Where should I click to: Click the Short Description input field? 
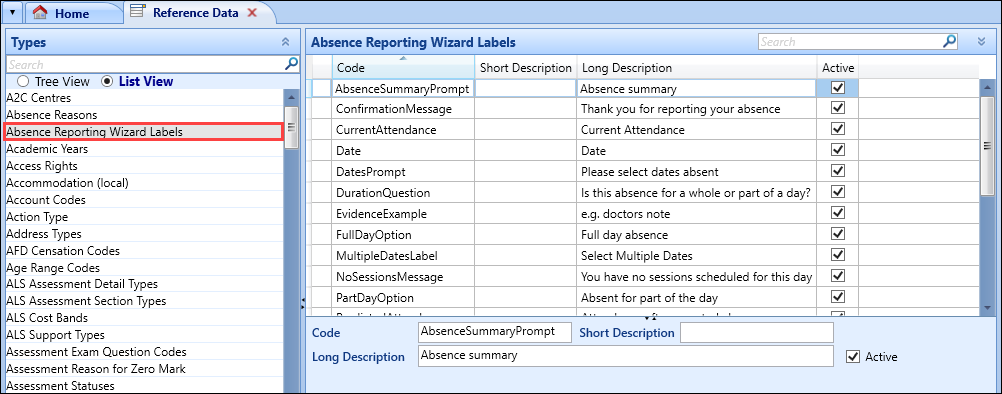pyautogui.click(x=757, y=332)
